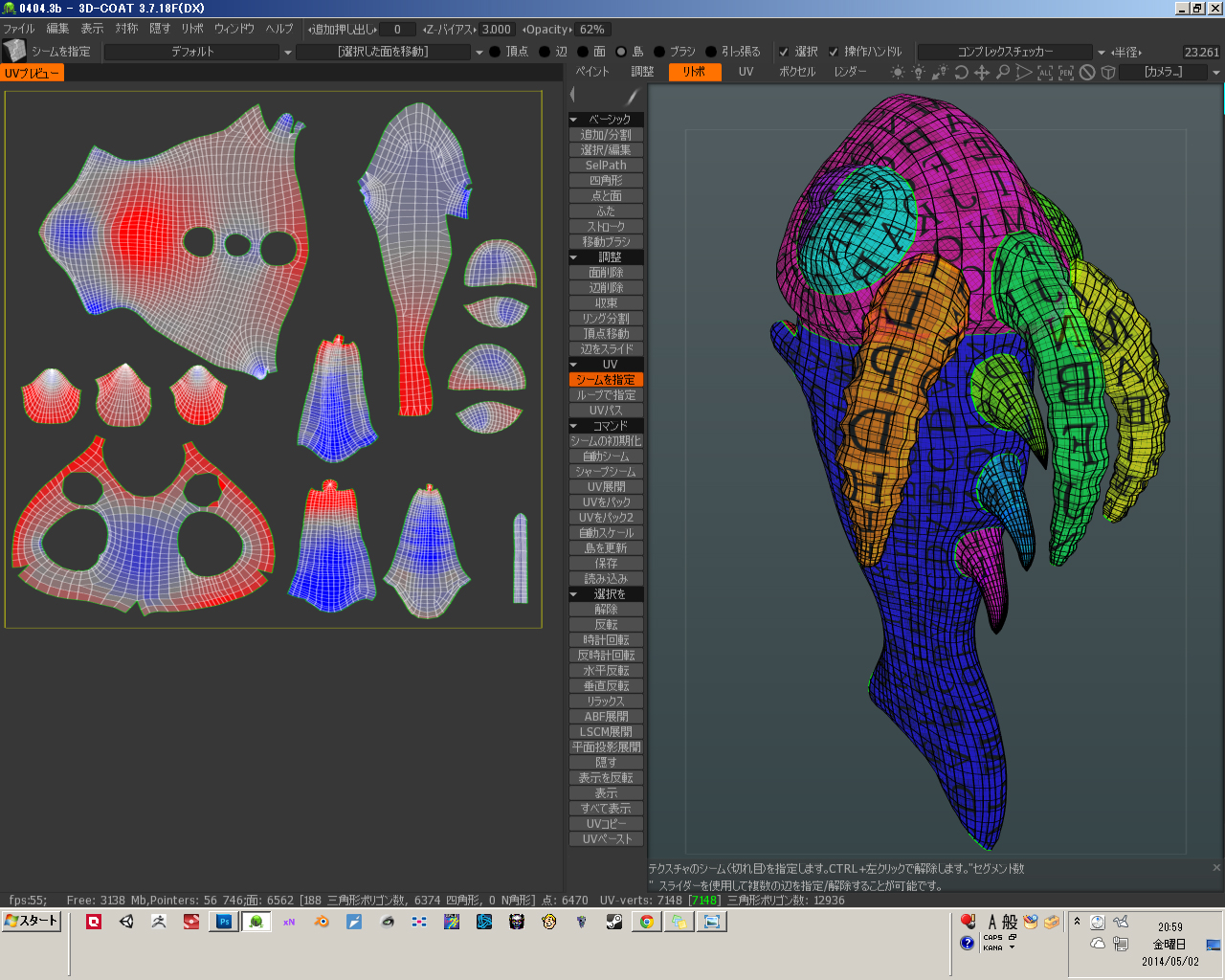Image resolution: width=1225 pixels, height=980 pixels.
Task: Toggle the 操作ハンドル checkbox
Action: [834, 52]
